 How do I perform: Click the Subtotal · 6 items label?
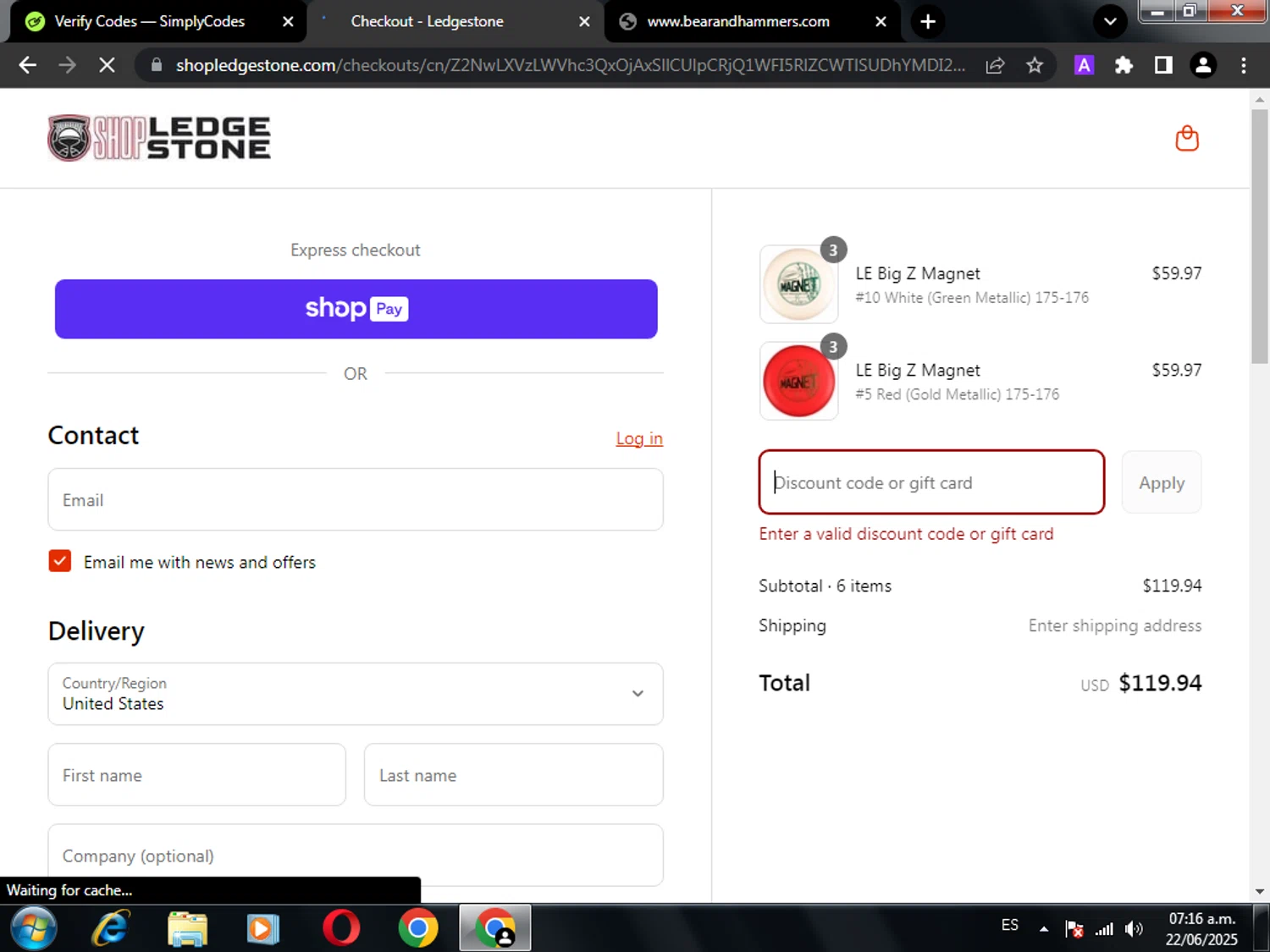coord(825,586)
